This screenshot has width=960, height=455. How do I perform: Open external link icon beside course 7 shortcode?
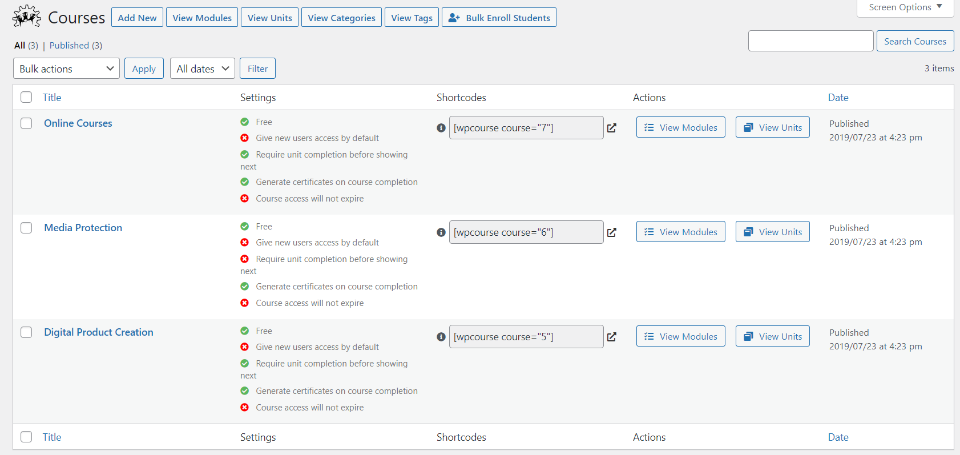pos(612,128)
